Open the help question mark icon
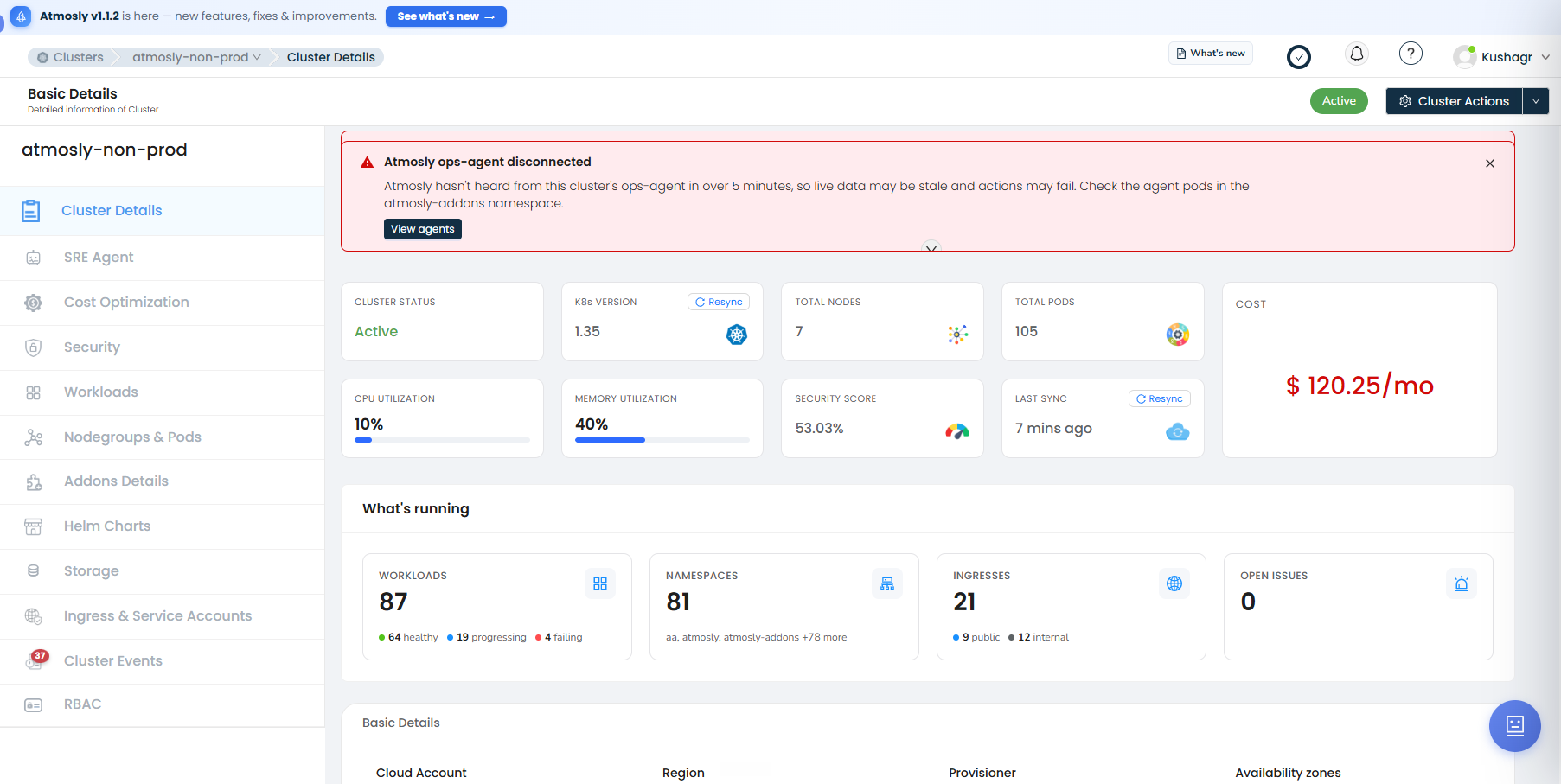Screen dimensions: 1561x784 coord(1411,54)
